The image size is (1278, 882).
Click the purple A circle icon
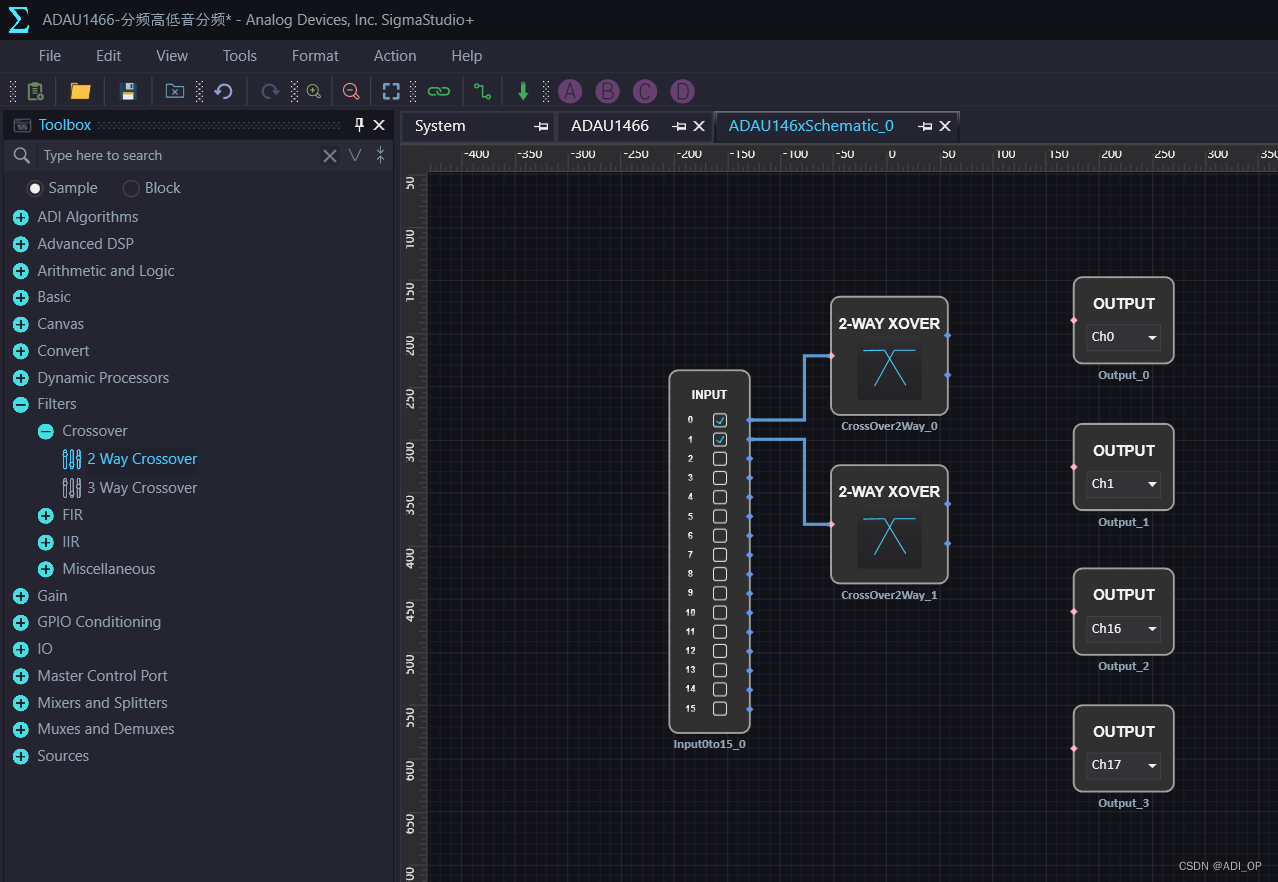coord(570,91)
